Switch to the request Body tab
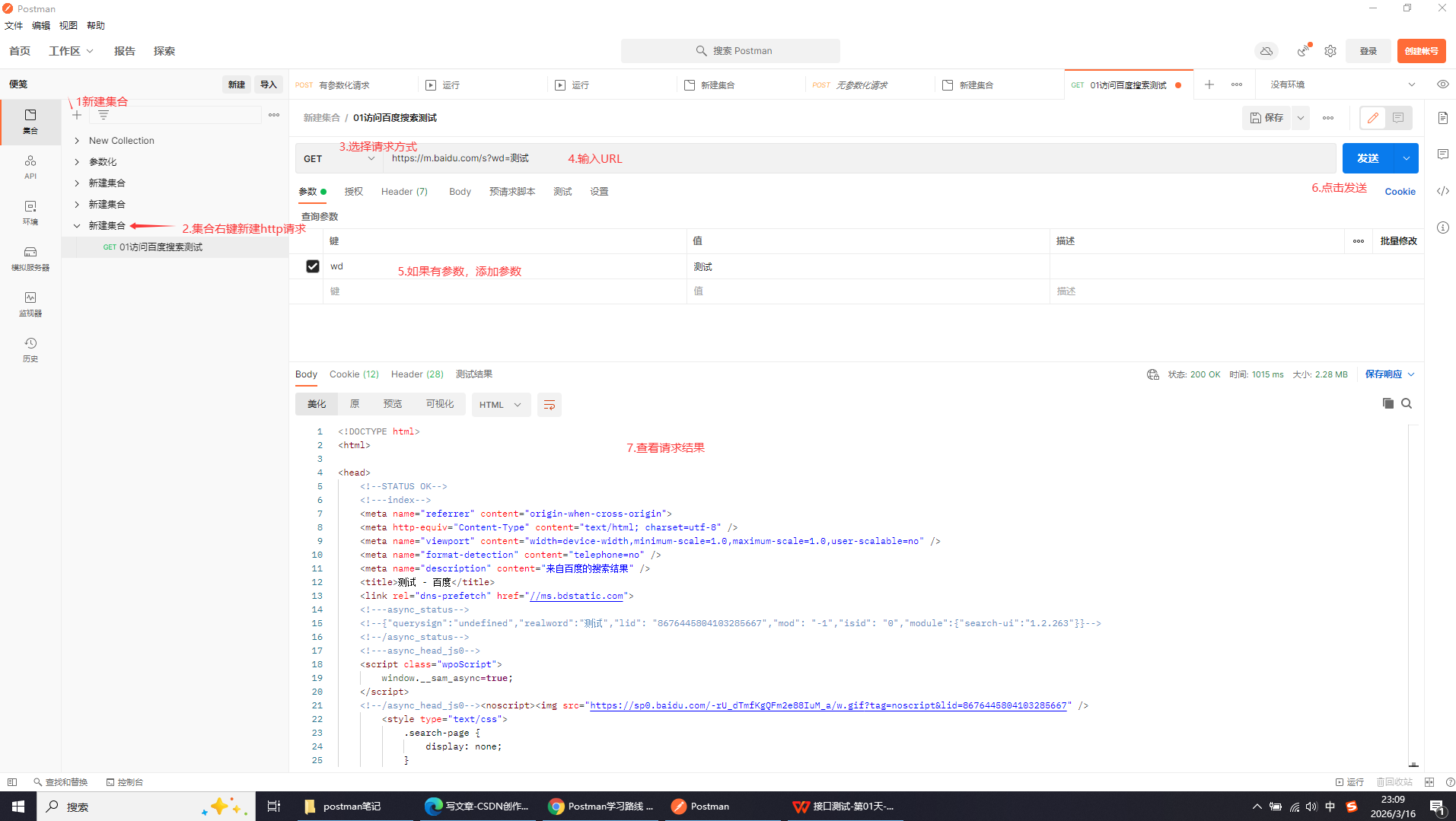Image resolution: width=1456 pixels, height=821 pixels. click(460, 192)
